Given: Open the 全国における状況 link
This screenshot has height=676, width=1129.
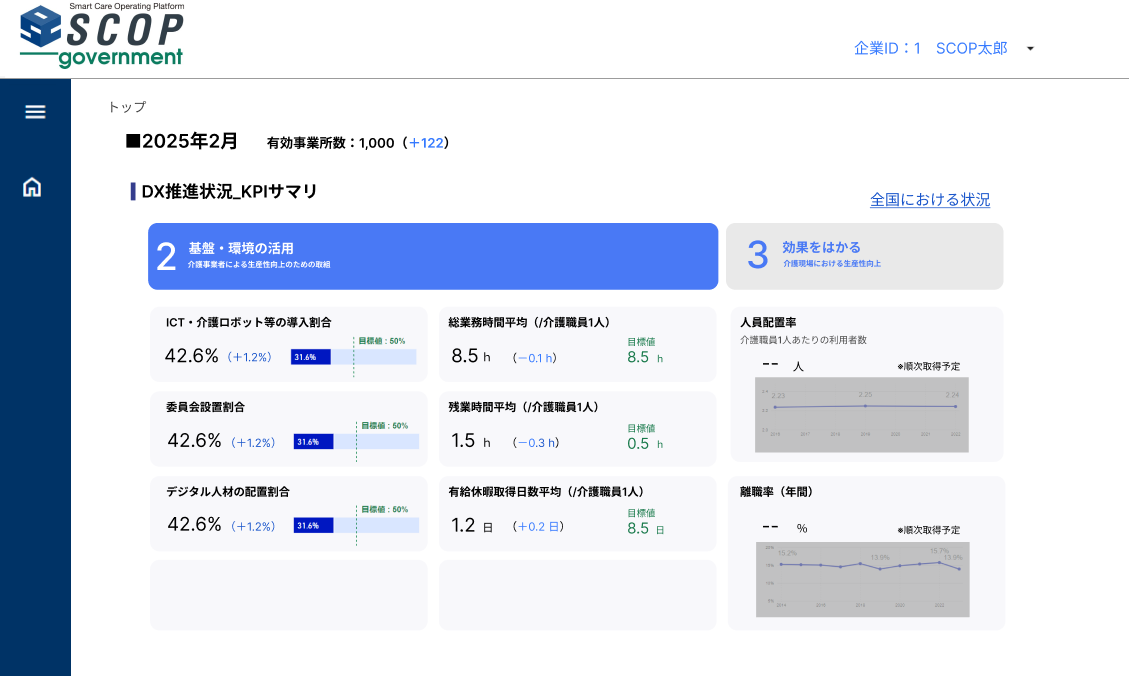Looking at the screenshot, I should [x=929, y=200].
